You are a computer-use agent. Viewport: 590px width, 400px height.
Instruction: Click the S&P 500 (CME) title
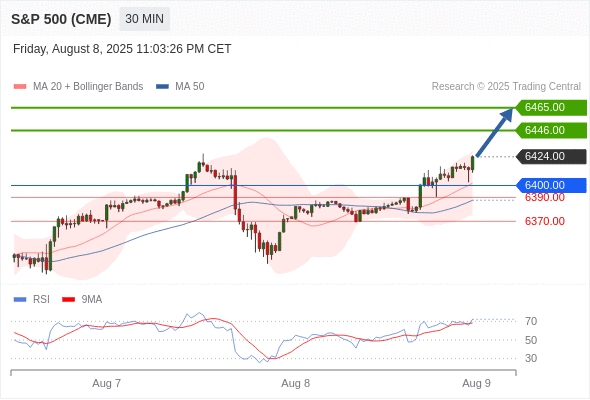pyautogui.click(x=61, y=19)
